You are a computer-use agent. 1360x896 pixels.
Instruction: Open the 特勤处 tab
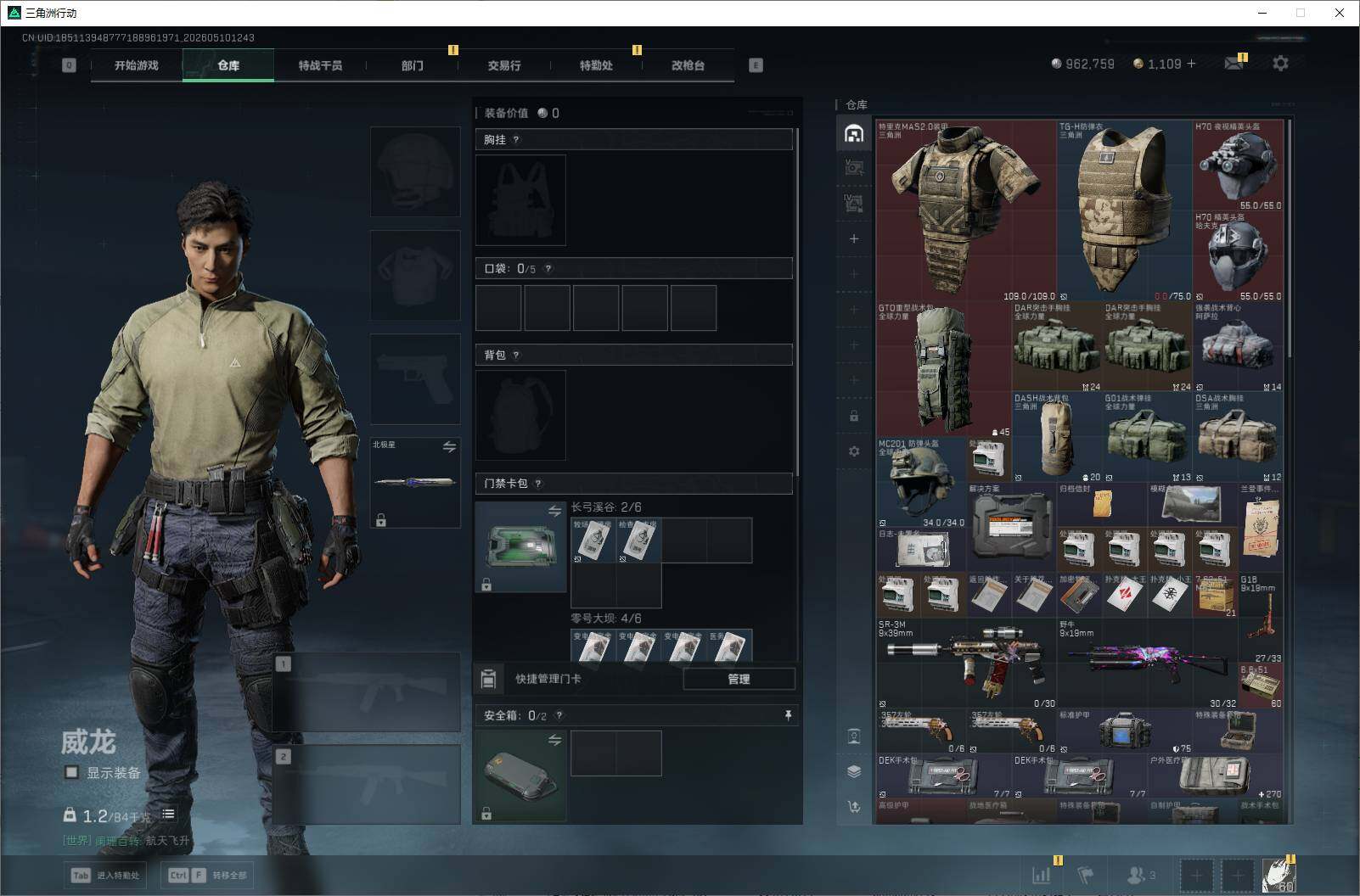click(596, 65)
